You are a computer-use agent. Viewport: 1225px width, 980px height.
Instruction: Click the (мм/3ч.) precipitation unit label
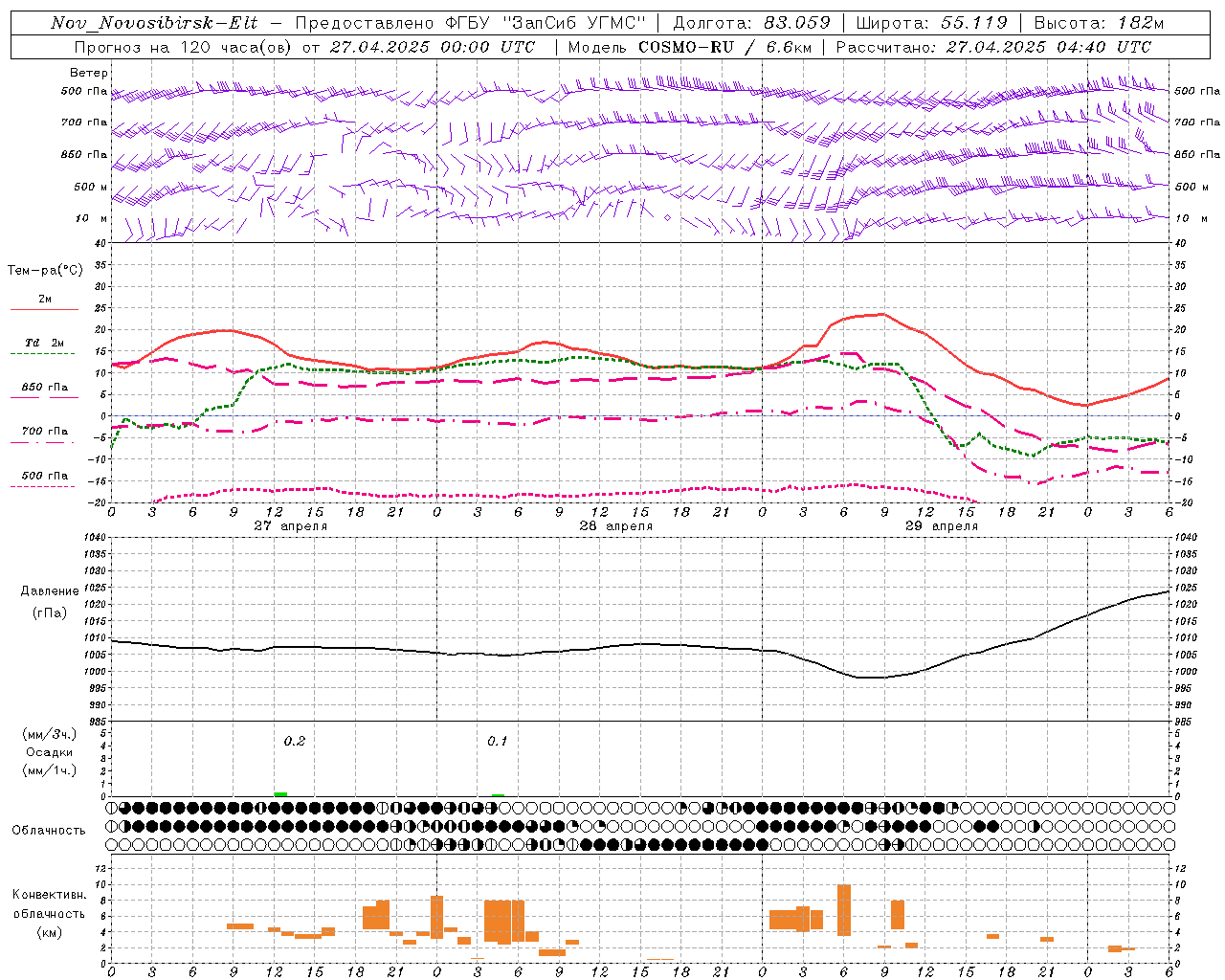point(49,734)
